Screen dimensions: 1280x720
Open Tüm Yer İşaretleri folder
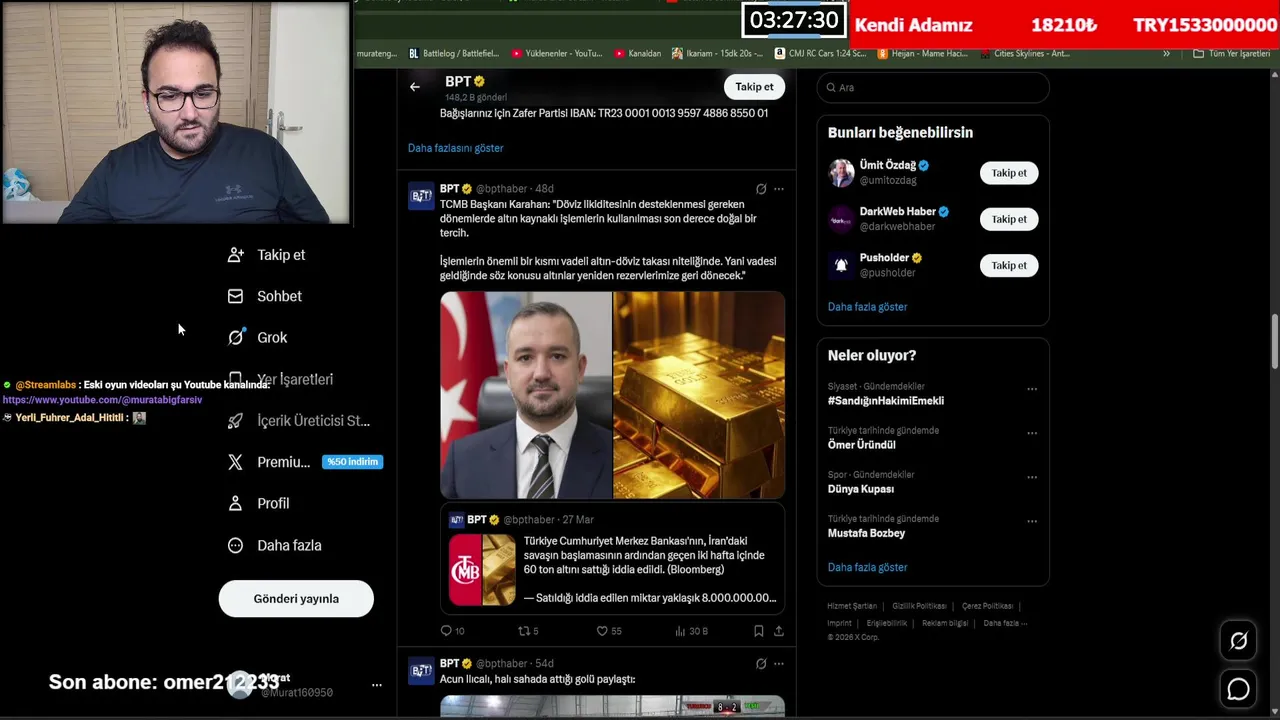pyautogui.click(x=1232, y=53)
